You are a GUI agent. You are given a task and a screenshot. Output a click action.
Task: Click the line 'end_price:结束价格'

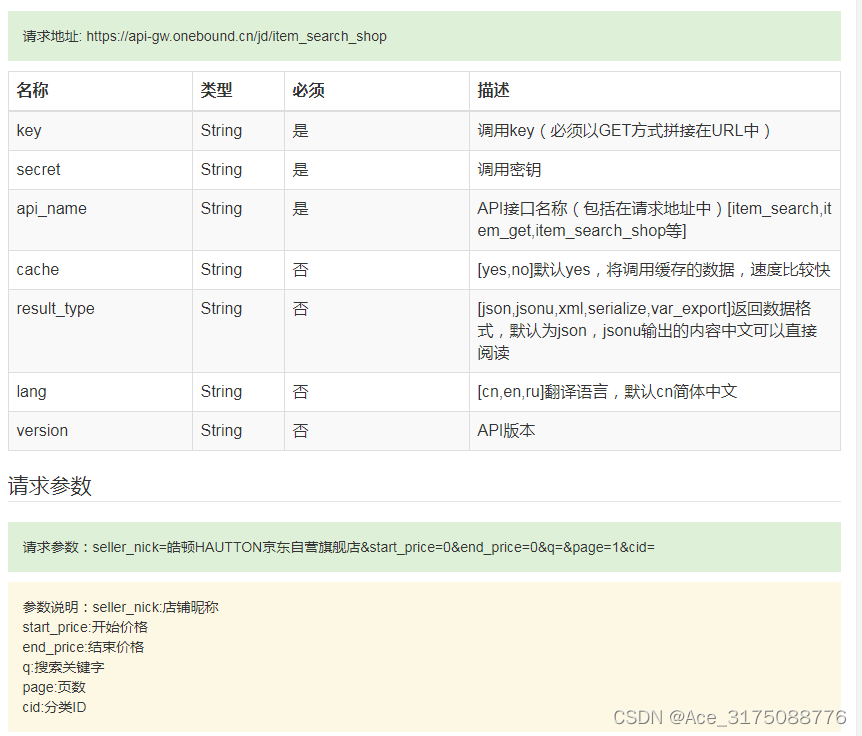click(x=83, y=648)
